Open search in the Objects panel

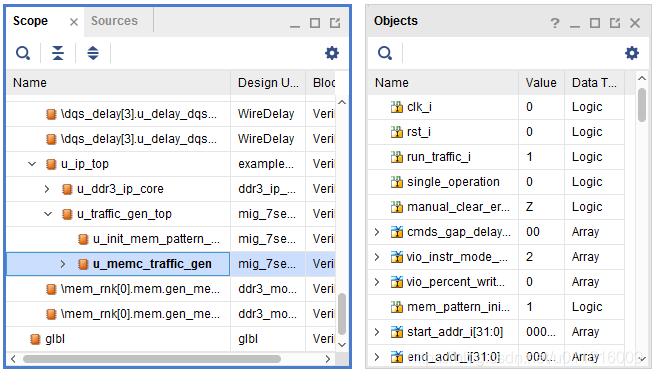coord(385,53)
